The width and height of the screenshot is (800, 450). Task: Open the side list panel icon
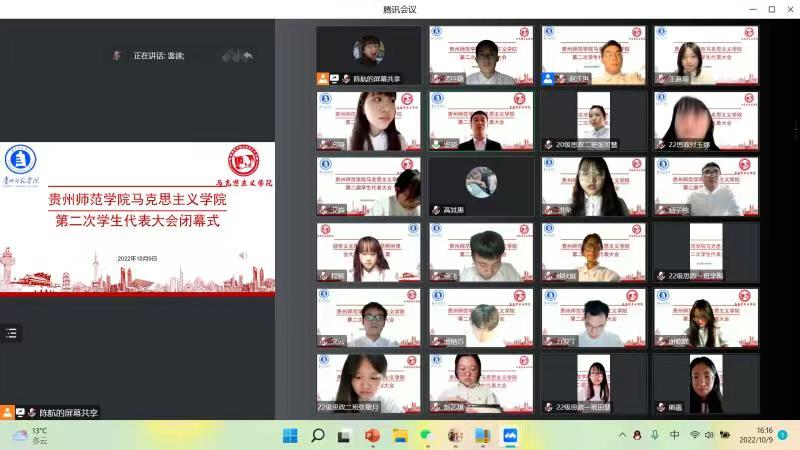[11, 333]
